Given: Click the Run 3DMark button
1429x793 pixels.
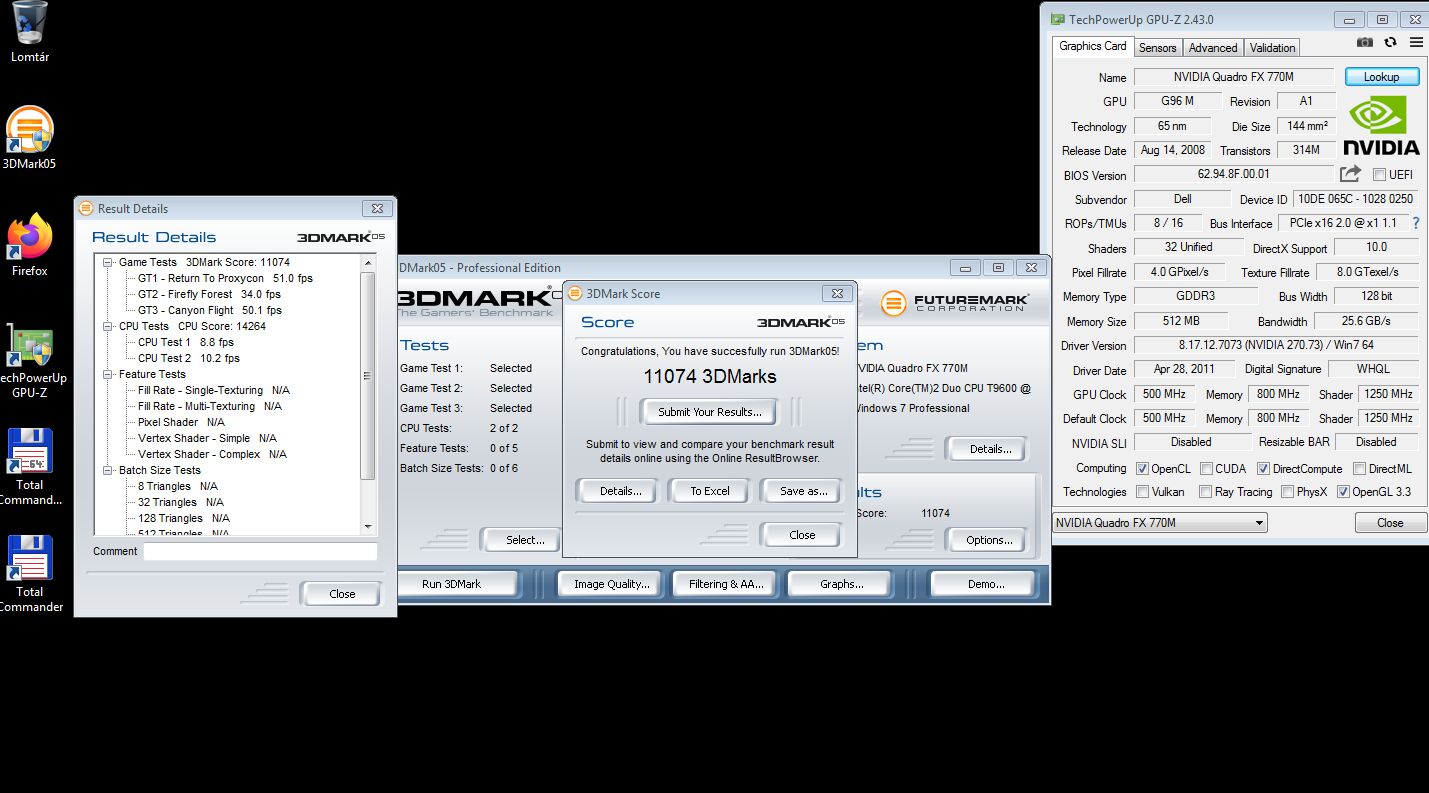Looking at the screenshot, I should 451,584.
